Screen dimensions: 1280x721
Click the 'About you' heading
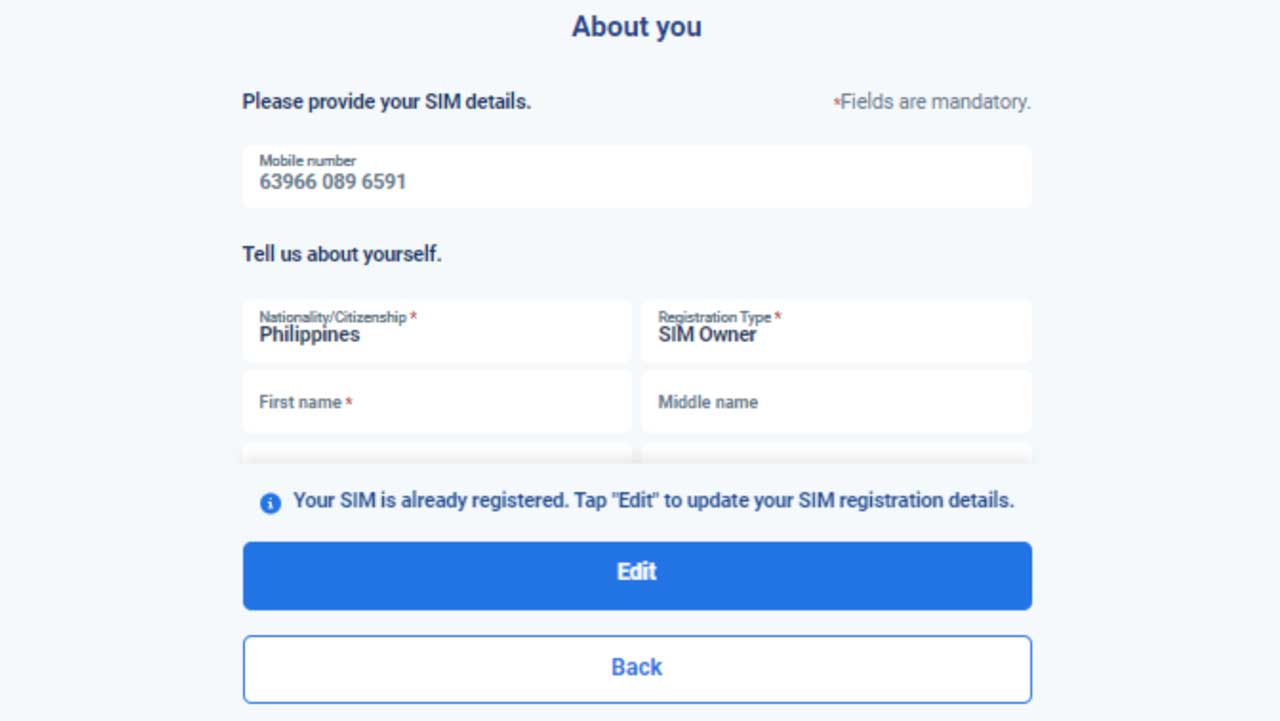637,26
